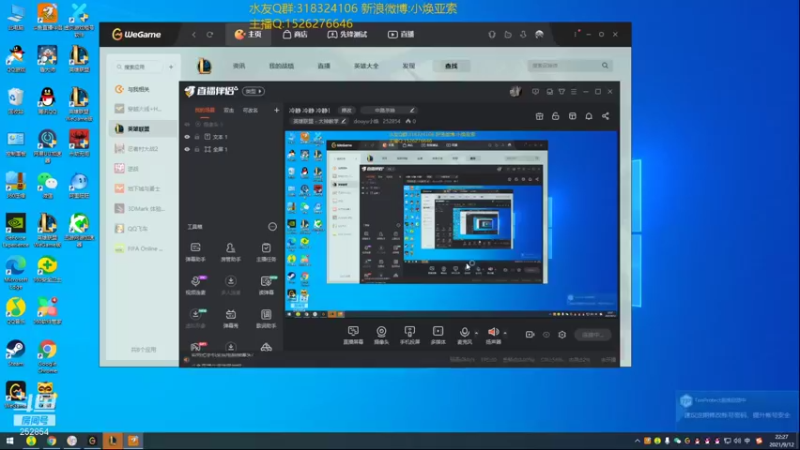Open the gift box icon in toolbar
Image resolution: width=800 pixels, height=450 pixels.
tap(539, 116)
